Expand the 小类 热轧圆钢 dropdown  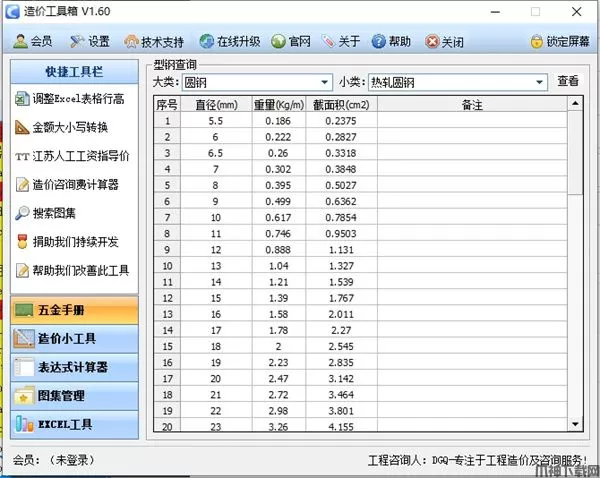pyautogui.click(x=539, y=82)
